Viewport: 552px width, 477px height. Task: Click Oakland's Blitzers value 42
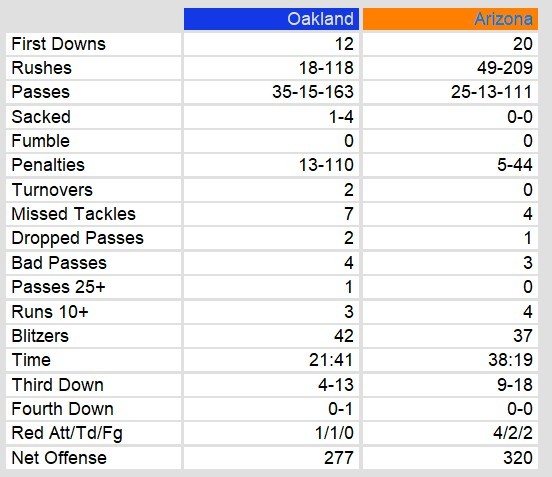tap(344, 335)
